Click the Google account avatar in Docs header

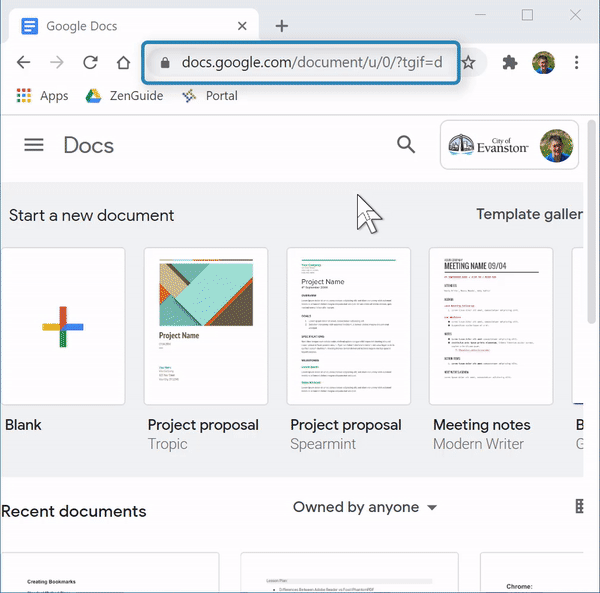tap(556, 145)
